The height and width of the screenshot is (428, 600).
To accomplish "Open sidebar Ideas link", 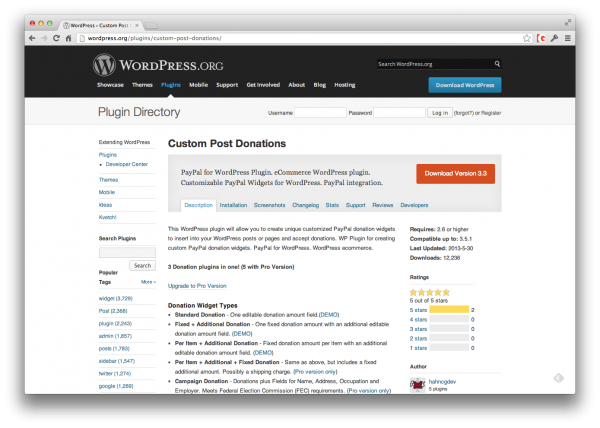I will pyautogui.click(x=105, y=205).
